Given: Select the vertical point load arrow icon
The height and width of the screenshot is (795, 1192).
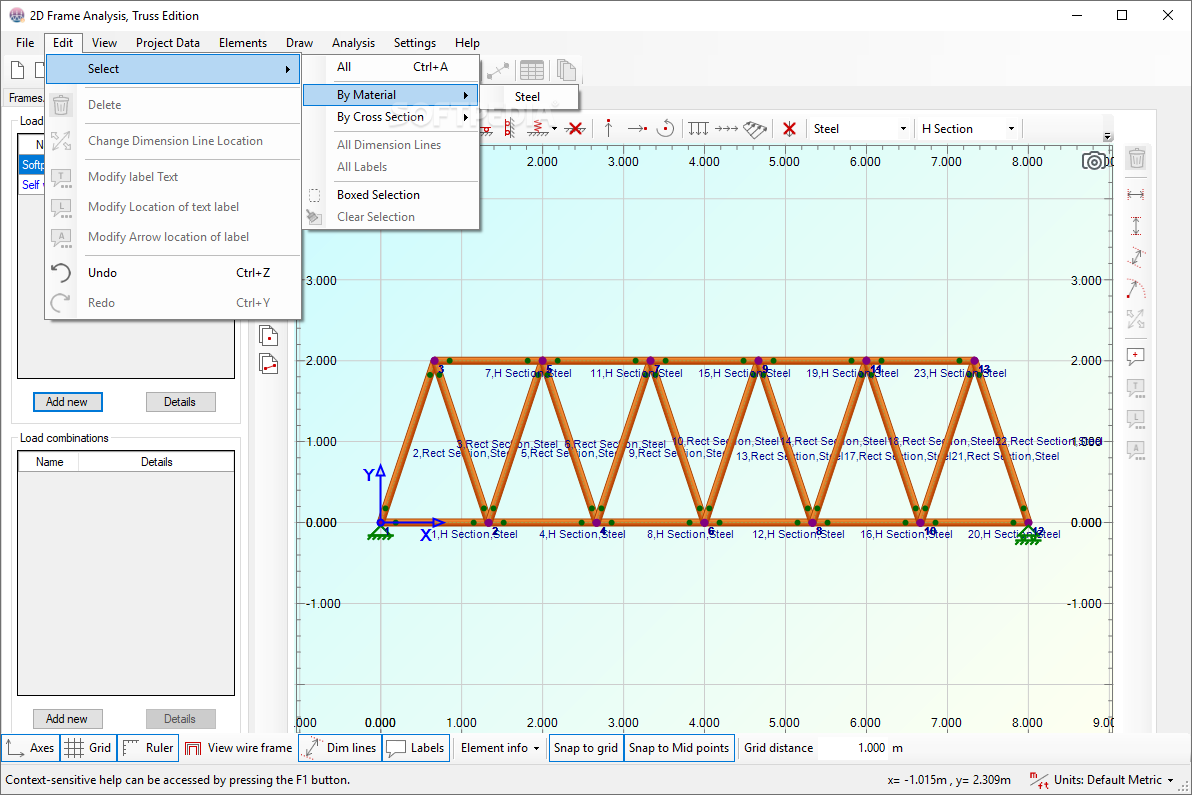Looking at the screenshot, I should point(608,128).
